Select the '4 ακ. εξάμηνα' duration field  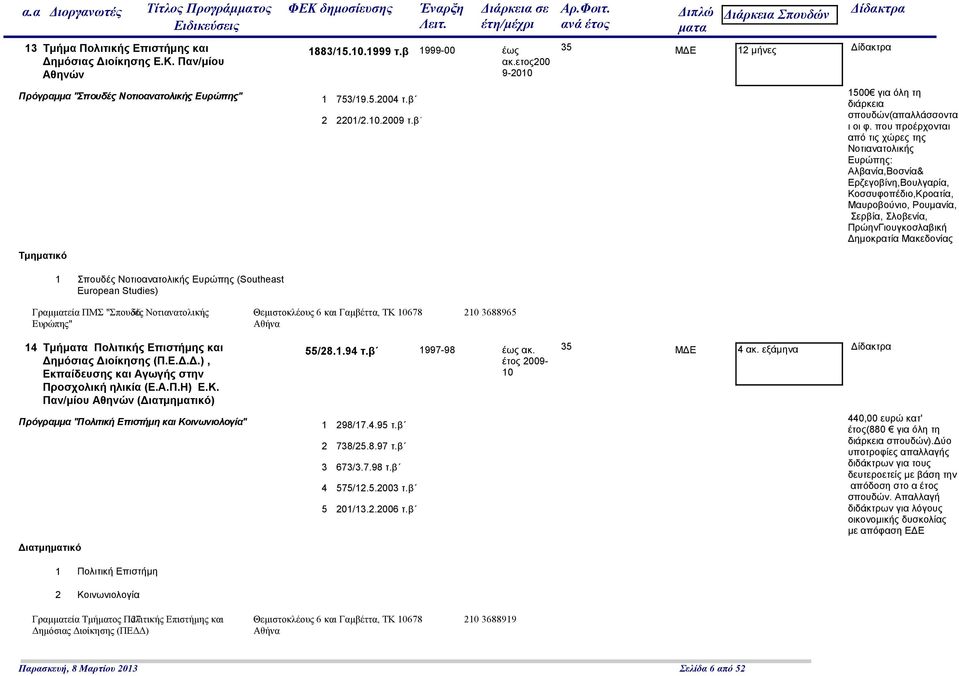coord(789,363)
